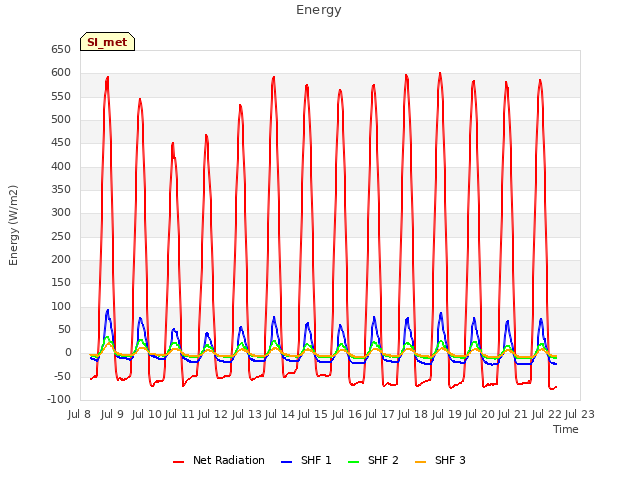Click the 650 y-axis value
Viewport: 640px width, 480px height.
[61, 50]
